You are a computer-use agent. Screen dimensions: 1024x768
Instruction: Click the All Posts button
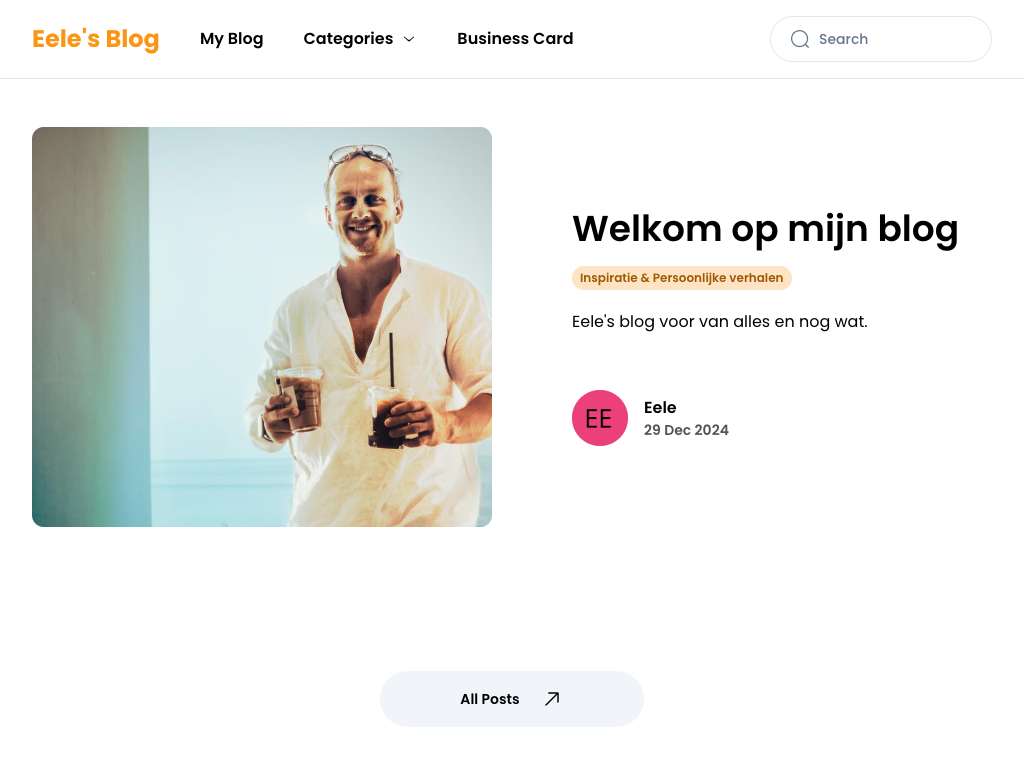[511, 699]
